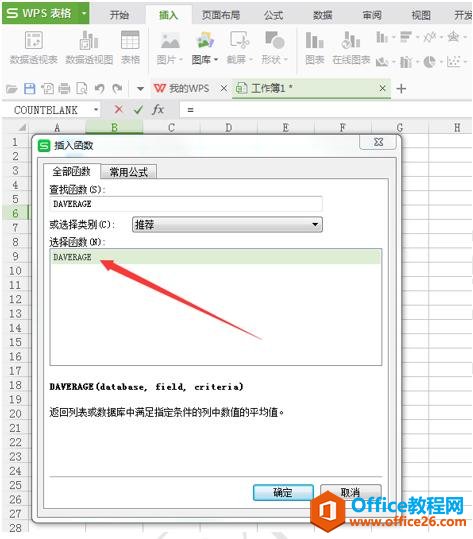Viewport: 473px width, 539px height.
Task: Open file with folder icon
Action: coord(12,89)
